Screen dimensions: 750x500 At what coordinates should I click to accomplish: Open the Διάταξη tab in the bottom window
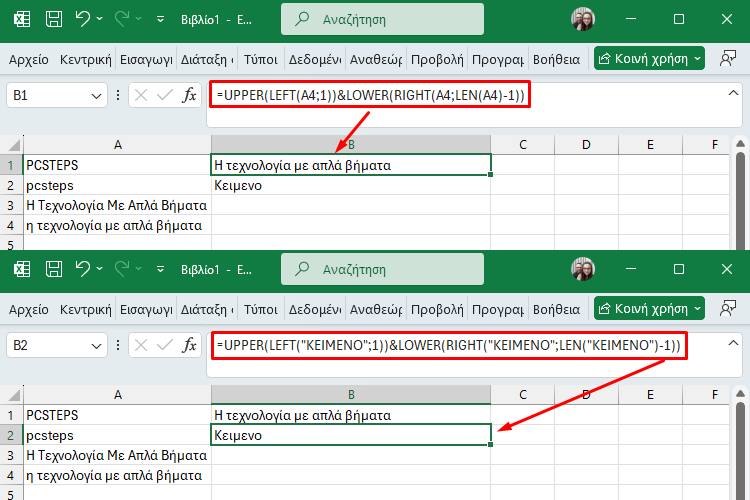tap(207, 309)
